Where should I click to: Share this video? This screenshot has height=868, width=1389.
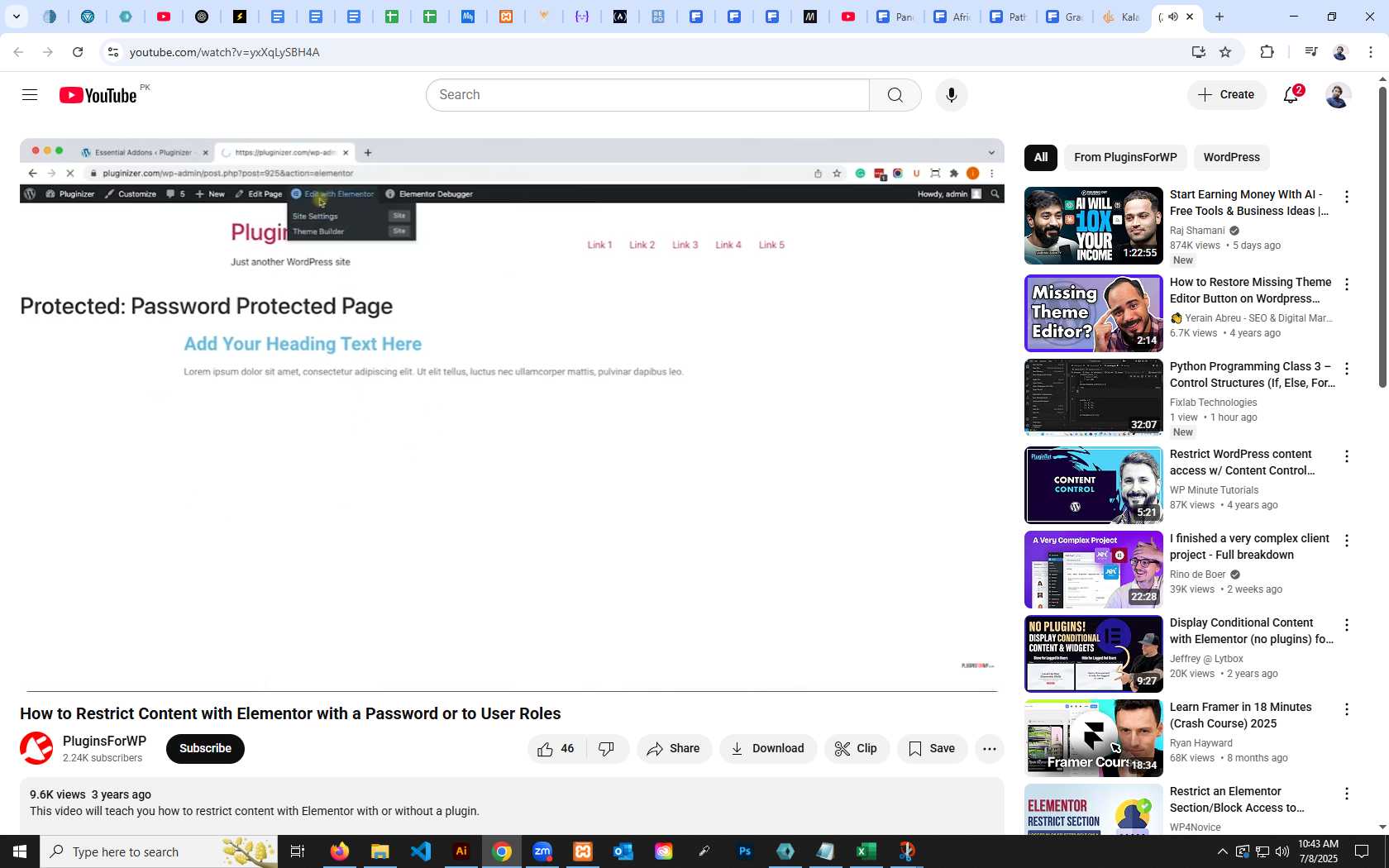point(674,749)
